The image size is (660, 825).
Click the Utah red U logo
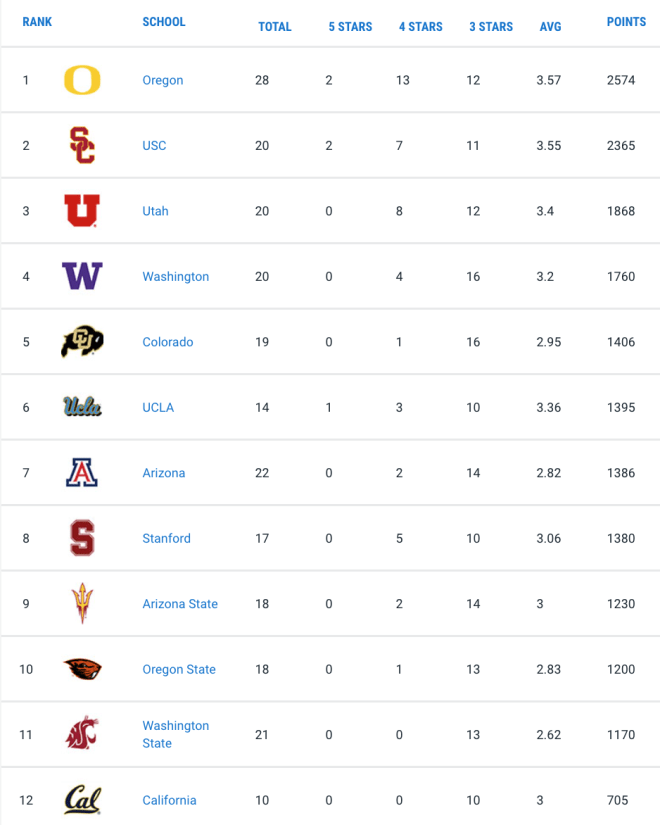tap(82, 210)
